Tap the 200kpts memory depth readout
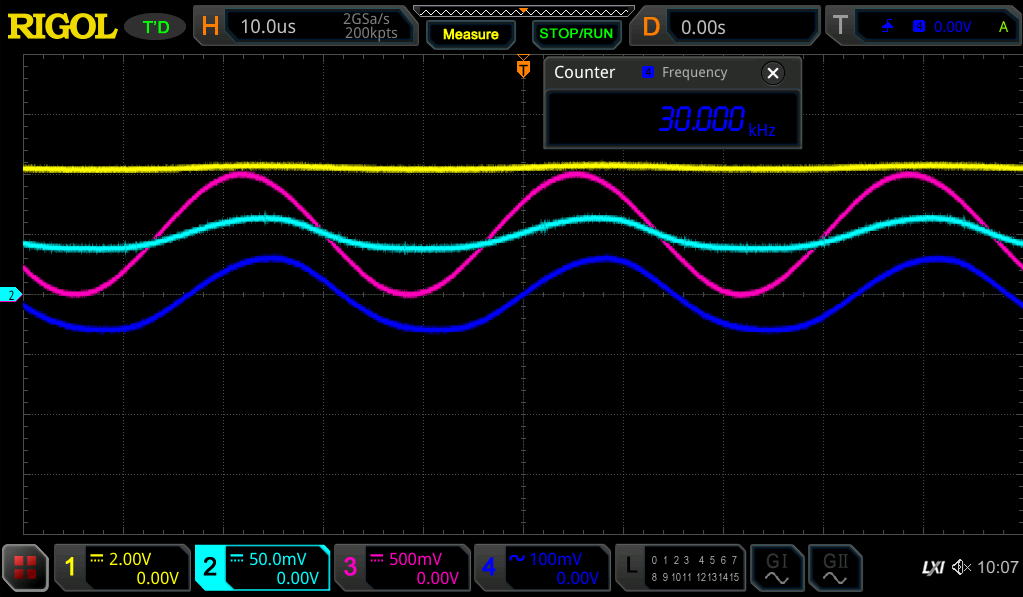The height and width of the screenshot is (597, 1023). (371, 33)
